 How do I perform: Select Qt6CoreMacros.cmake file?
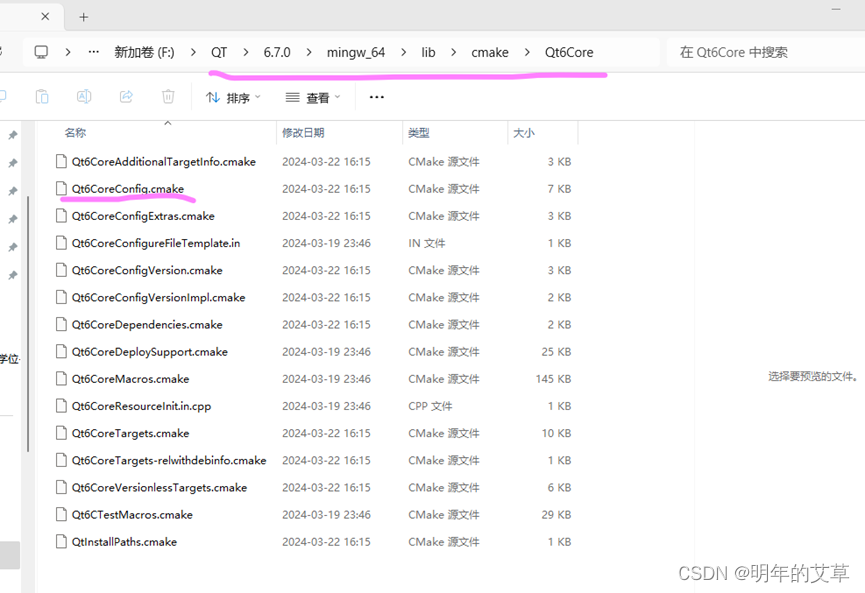pos(130,378)
